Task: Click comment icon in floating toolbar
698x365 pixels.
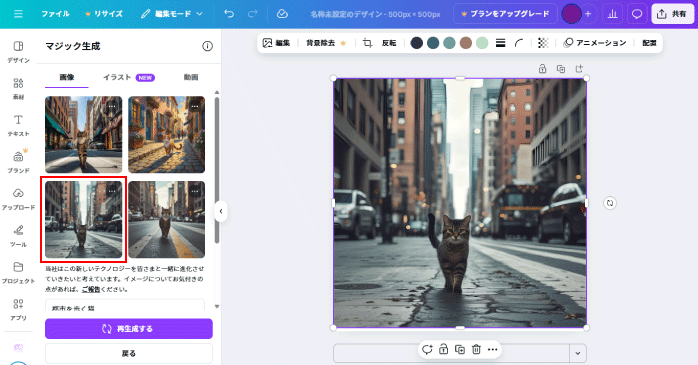Action: (427, 349)
